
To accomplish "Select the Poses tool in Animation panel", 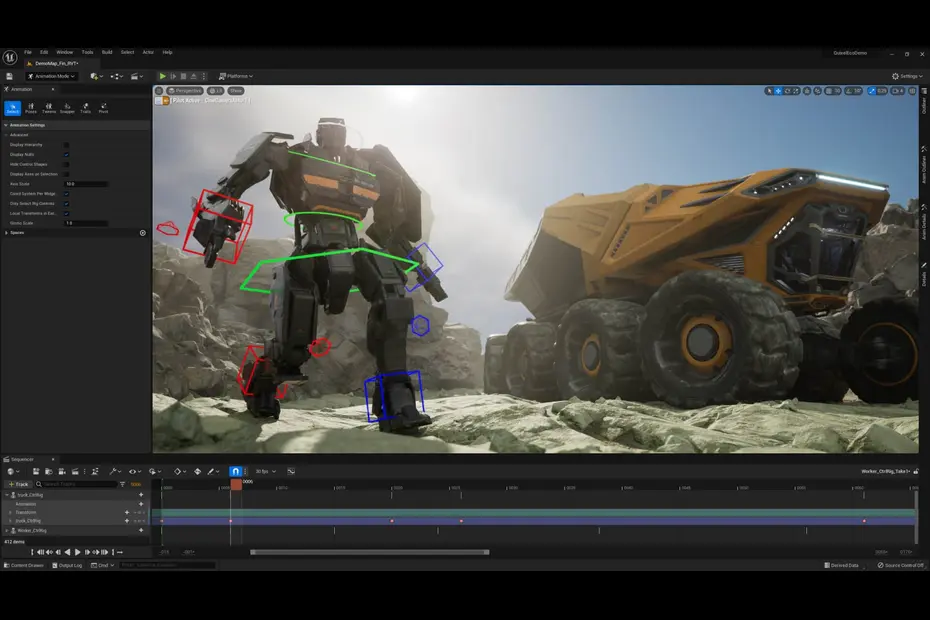I will click(x=31, y=108).
